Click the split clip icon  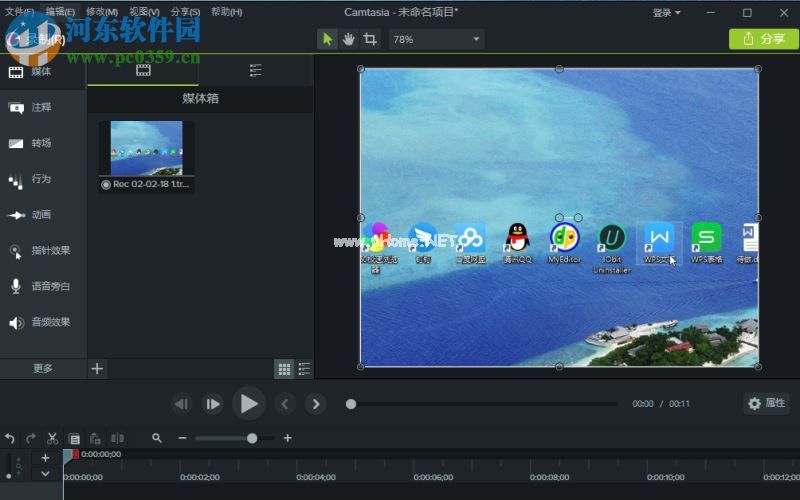117,438
